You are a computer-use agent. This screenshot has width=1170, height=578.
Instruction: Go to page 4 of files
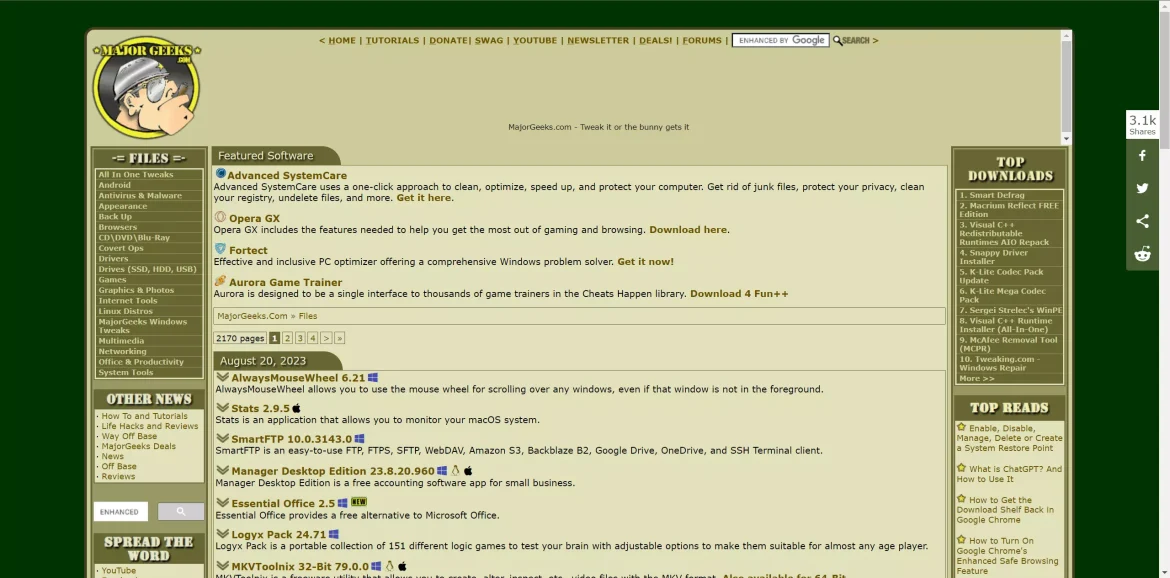(313, 338)
